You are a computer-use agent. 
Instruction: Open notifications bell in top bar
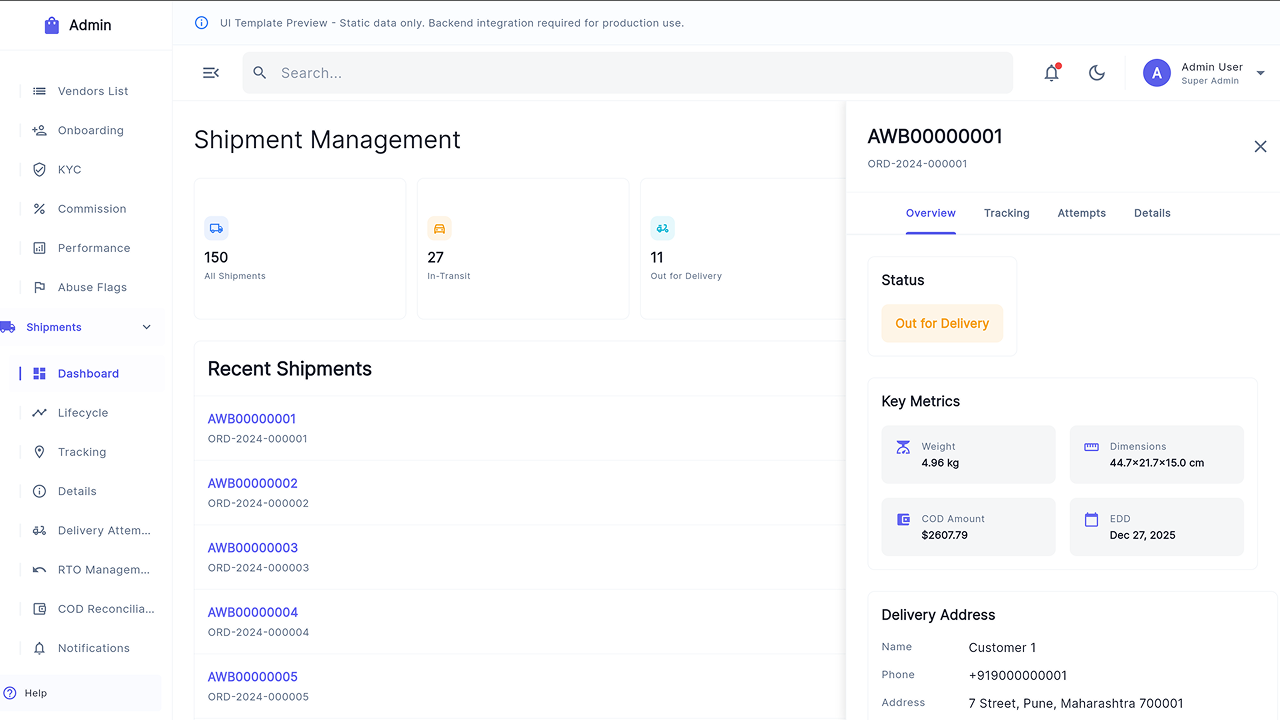point(1052,73)
